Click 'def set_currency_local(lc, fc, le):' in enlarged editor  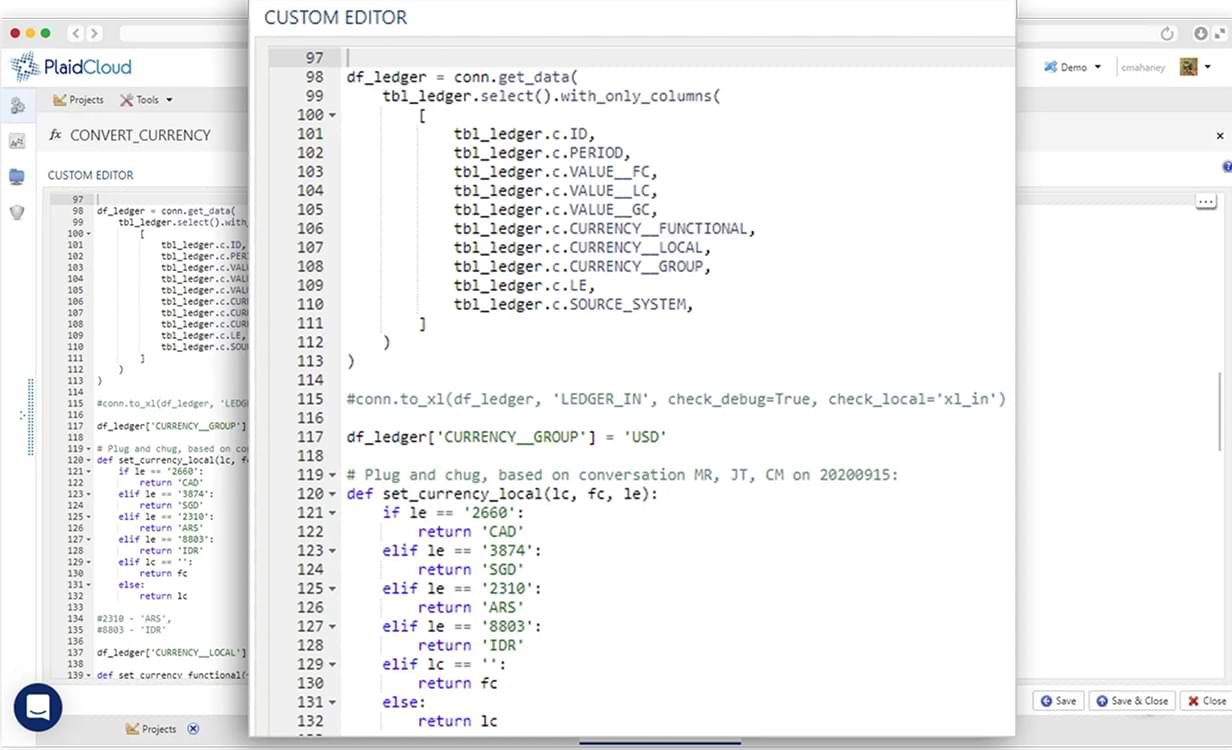pyautogui.click(x=502, y=495)
